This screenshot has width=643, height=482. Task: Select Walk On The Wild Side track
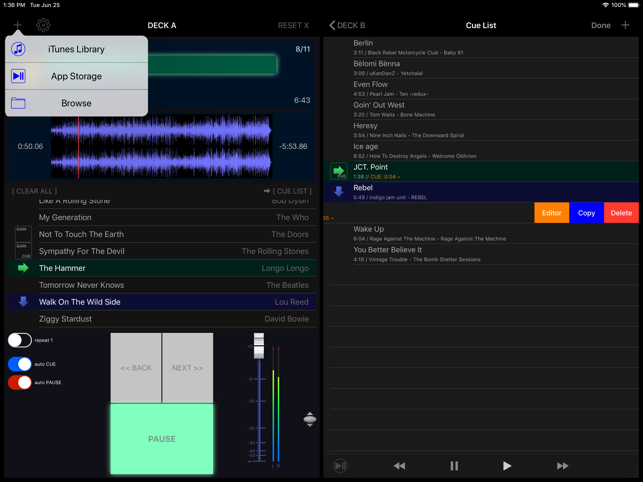click(x=162, y=302)
